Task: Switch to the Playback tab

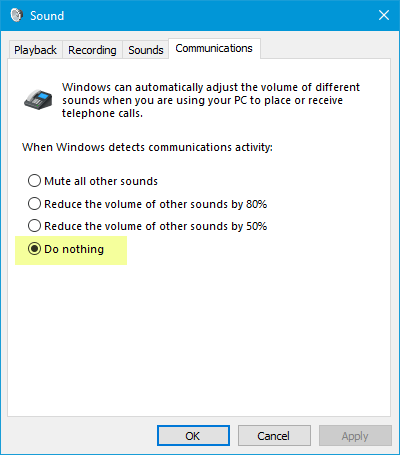Action: (x=35, y=50)
